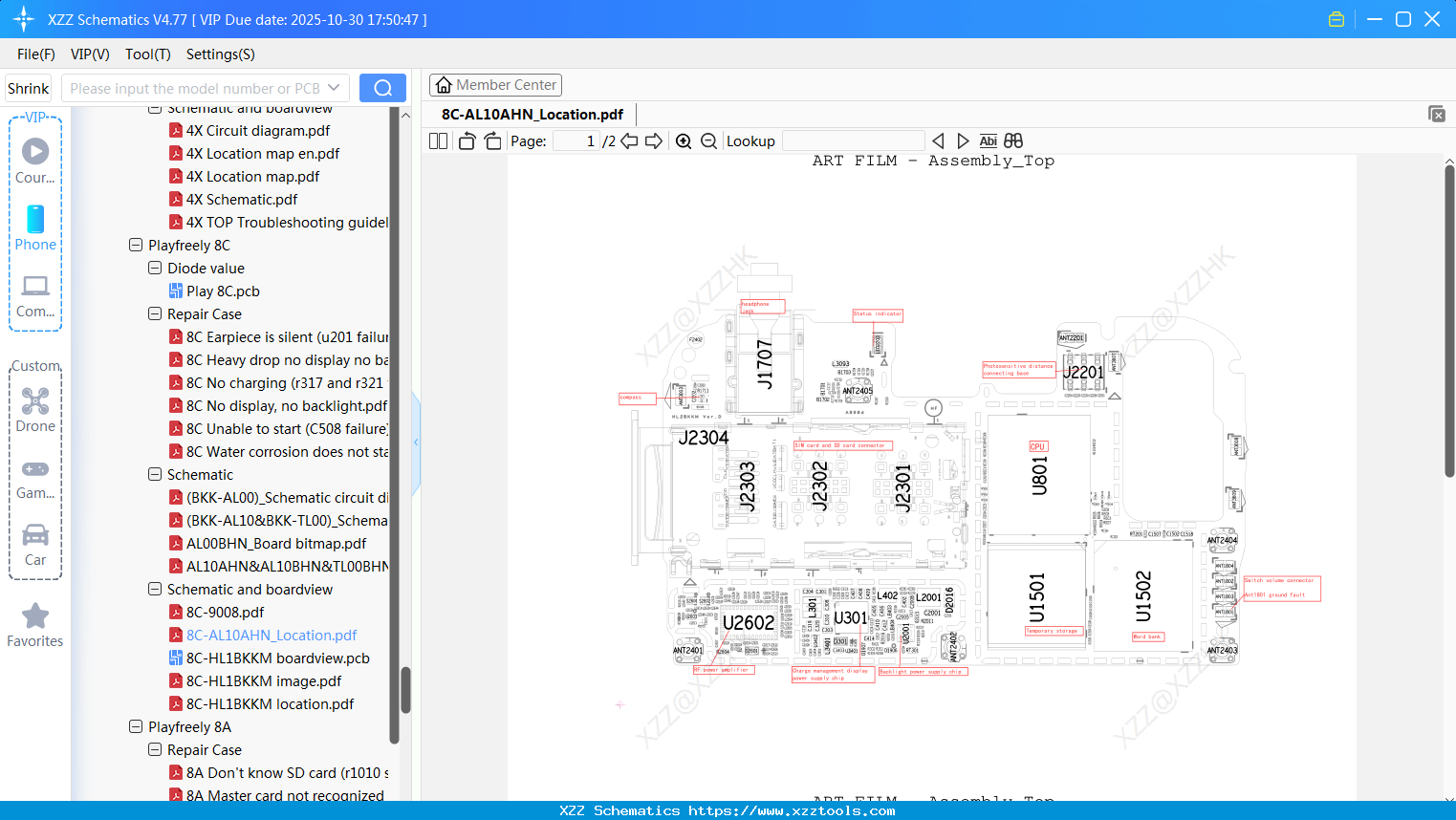The width and height of the screenshot is (1456, 820).
Task: Find previous lookup match
Action: [x=938, y=141]
